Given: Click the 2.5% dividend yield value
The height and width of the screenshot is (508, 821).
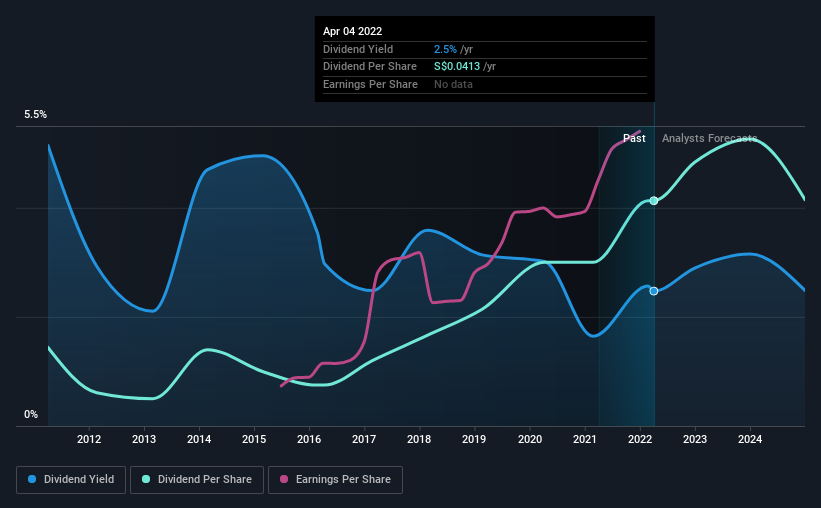Looking at the screenshot, I should tap(445, 49).
